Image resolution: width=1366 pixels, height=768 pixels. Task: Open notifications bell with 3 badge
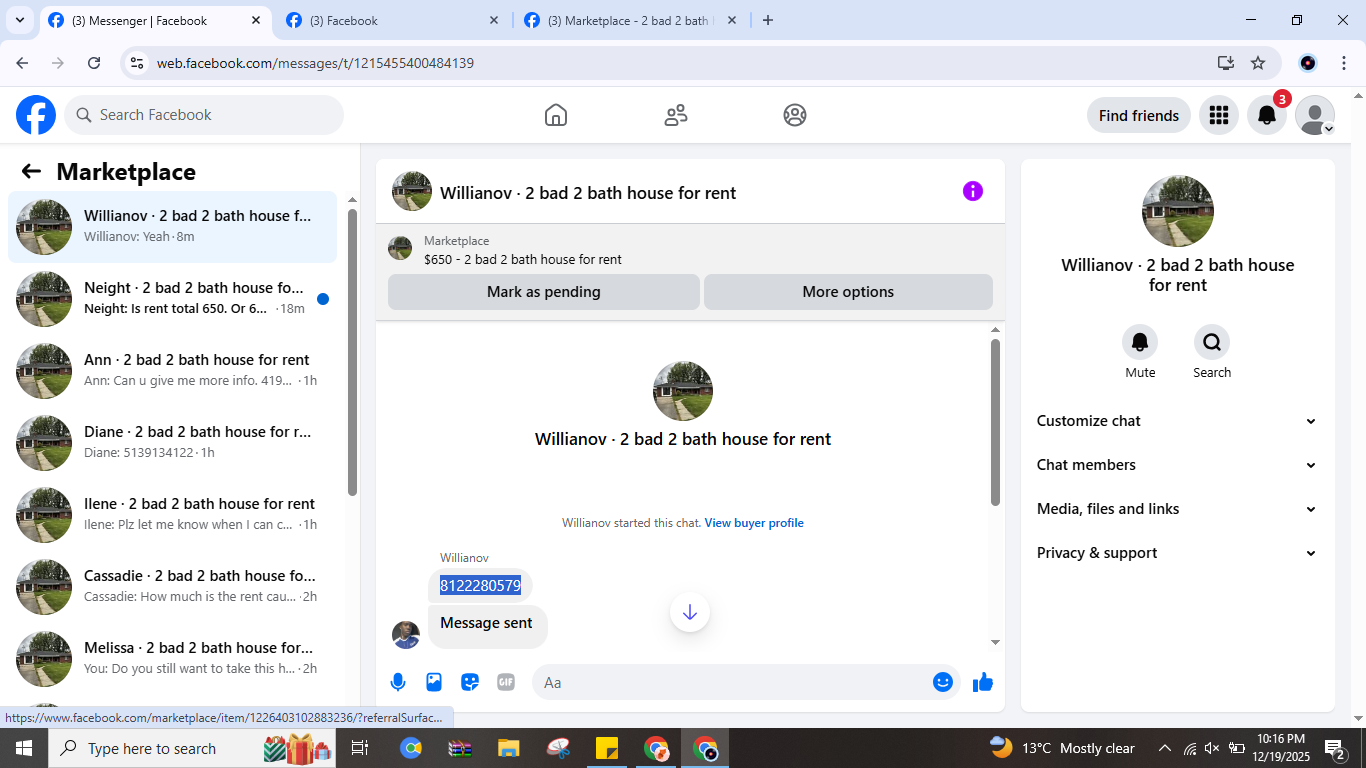[x=1267, y=115]
